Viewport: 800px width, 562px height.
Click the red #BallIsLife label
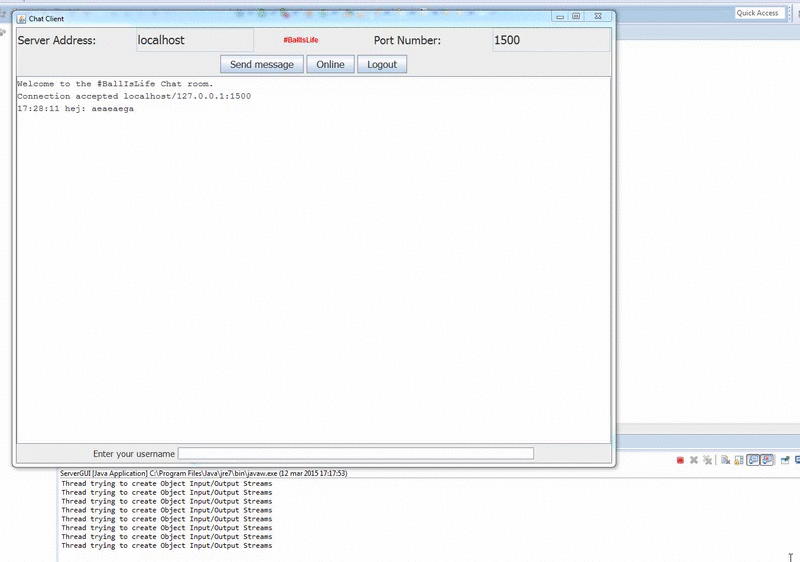pos(301,40)
